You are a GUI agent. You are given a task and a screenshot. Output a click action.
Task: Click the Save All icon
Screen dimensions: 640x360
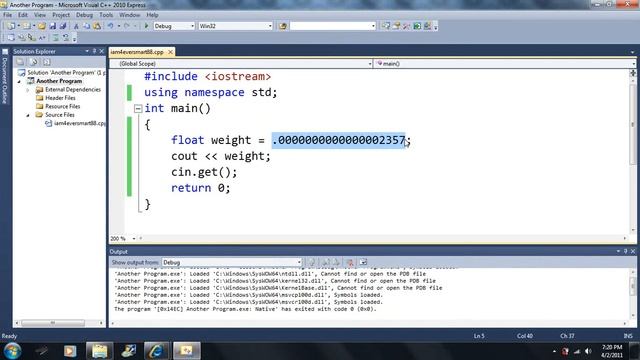pos(63,26)
